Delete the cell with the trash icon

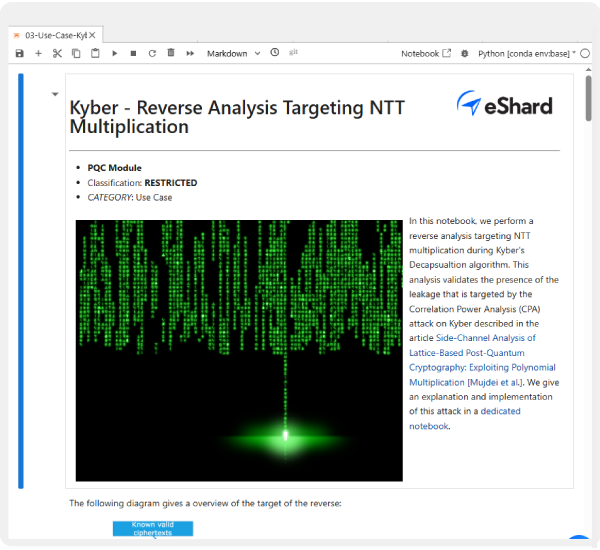coord(171,53)
